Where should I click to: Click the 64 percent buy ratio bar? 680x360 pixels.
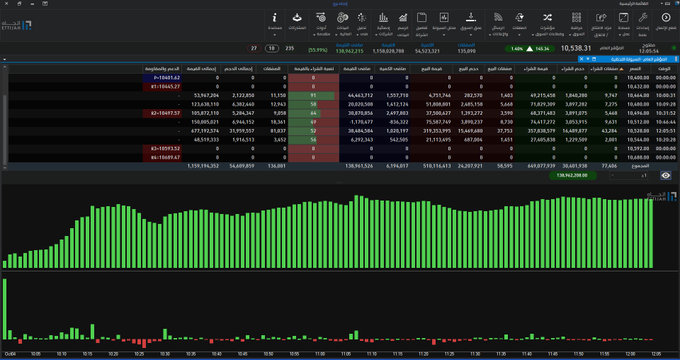[313, 113]
